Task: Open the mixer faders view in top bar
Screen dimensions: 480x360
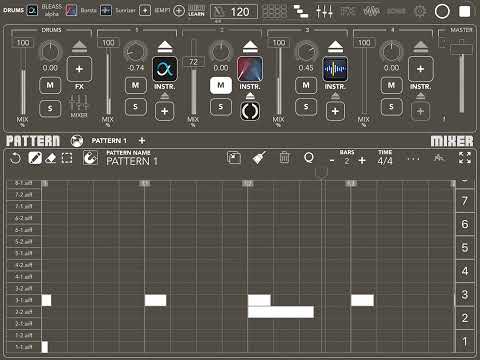Action: click(x=324, y=11)
